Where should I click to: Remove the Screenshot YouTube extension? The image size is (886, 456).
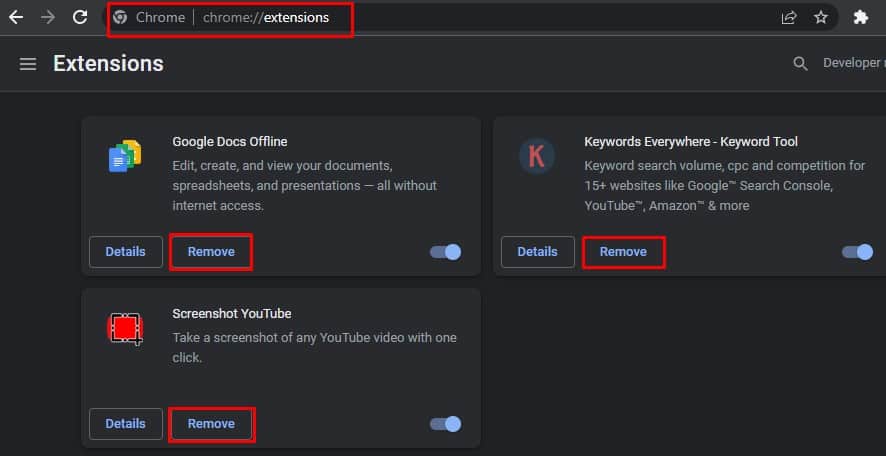(x=211, y=424)
